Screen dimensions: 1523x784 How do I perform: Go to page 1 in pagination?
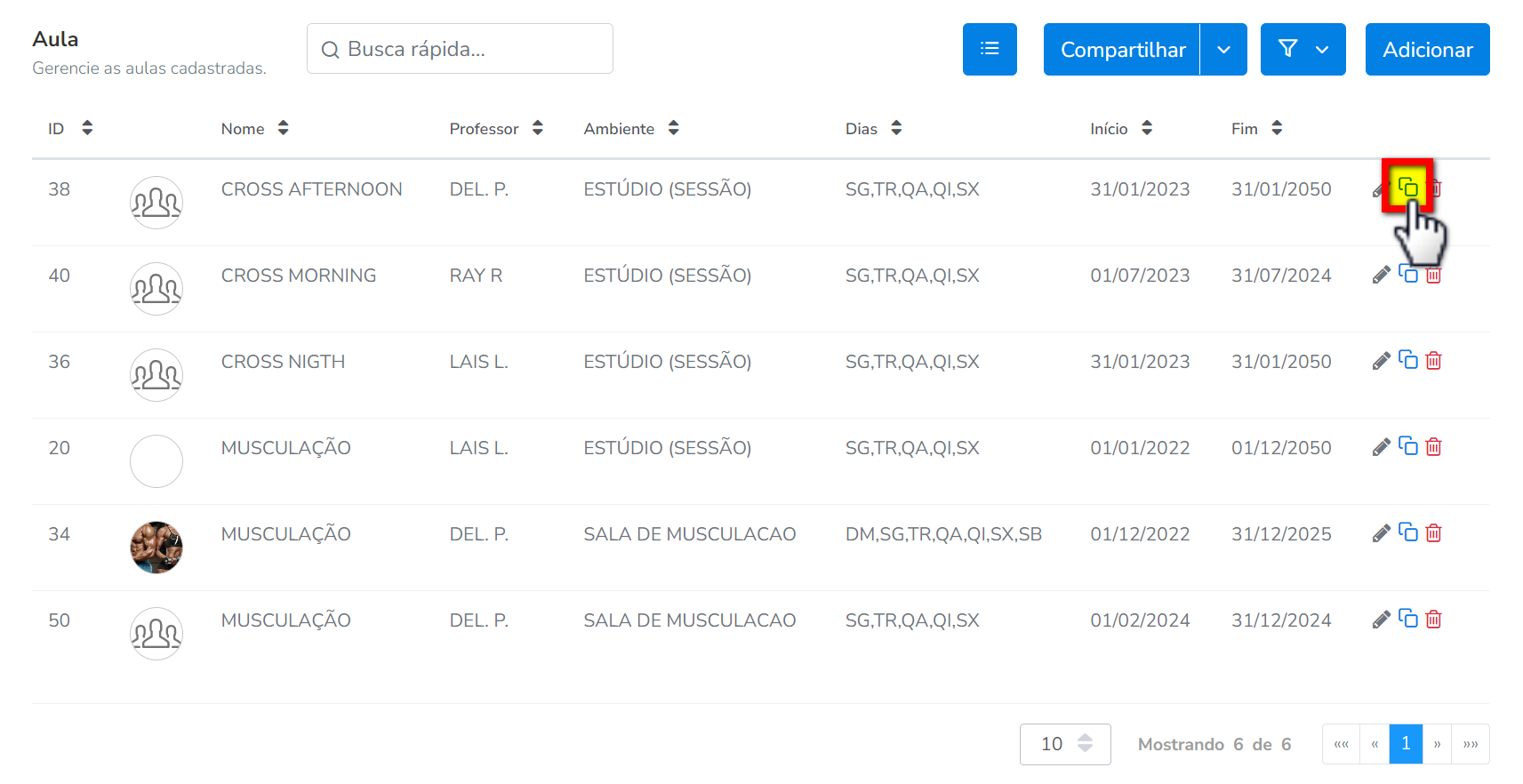1405,744
